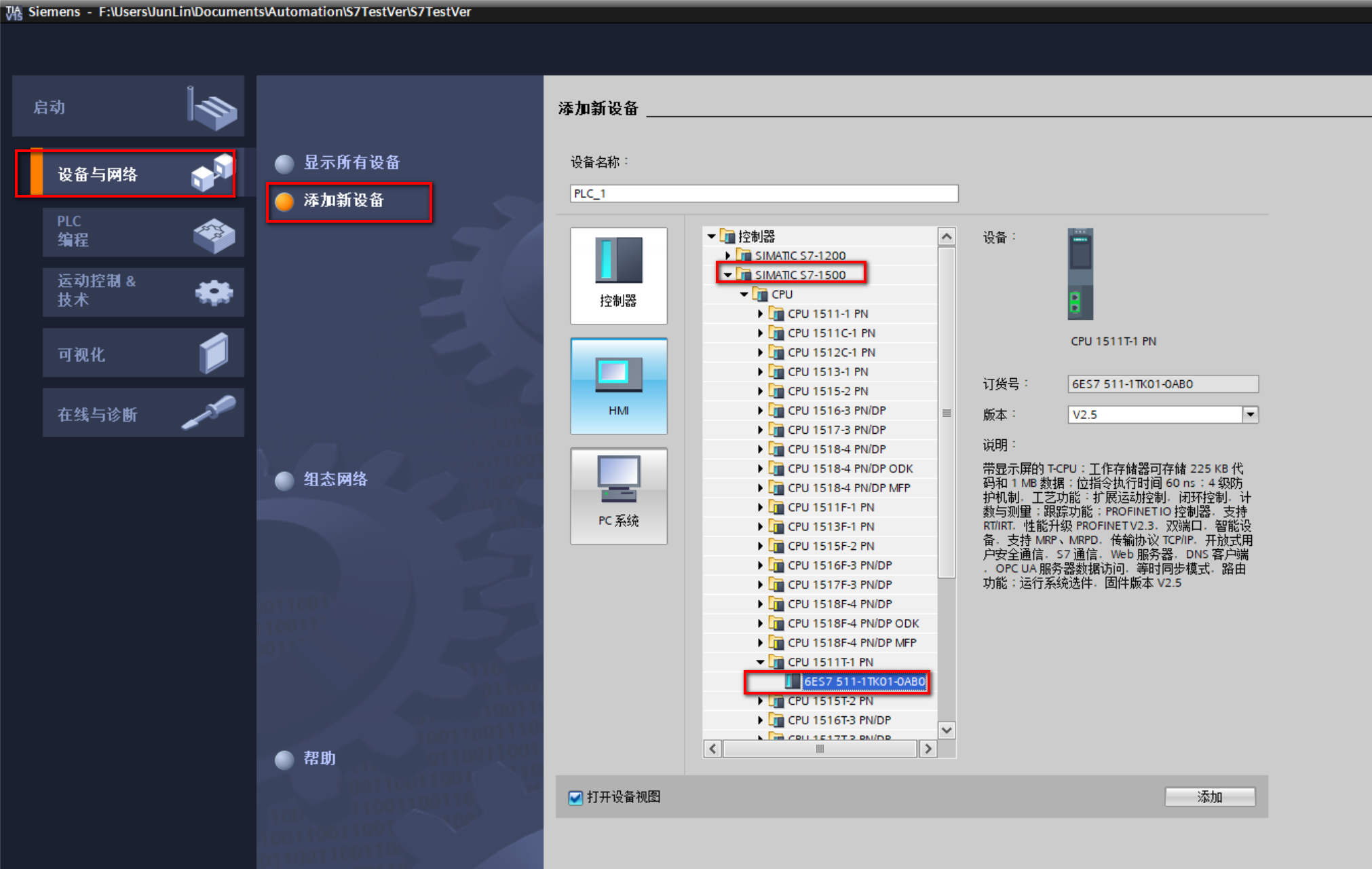Expand SIMATIC S7-1200 folder

[727, 255]
